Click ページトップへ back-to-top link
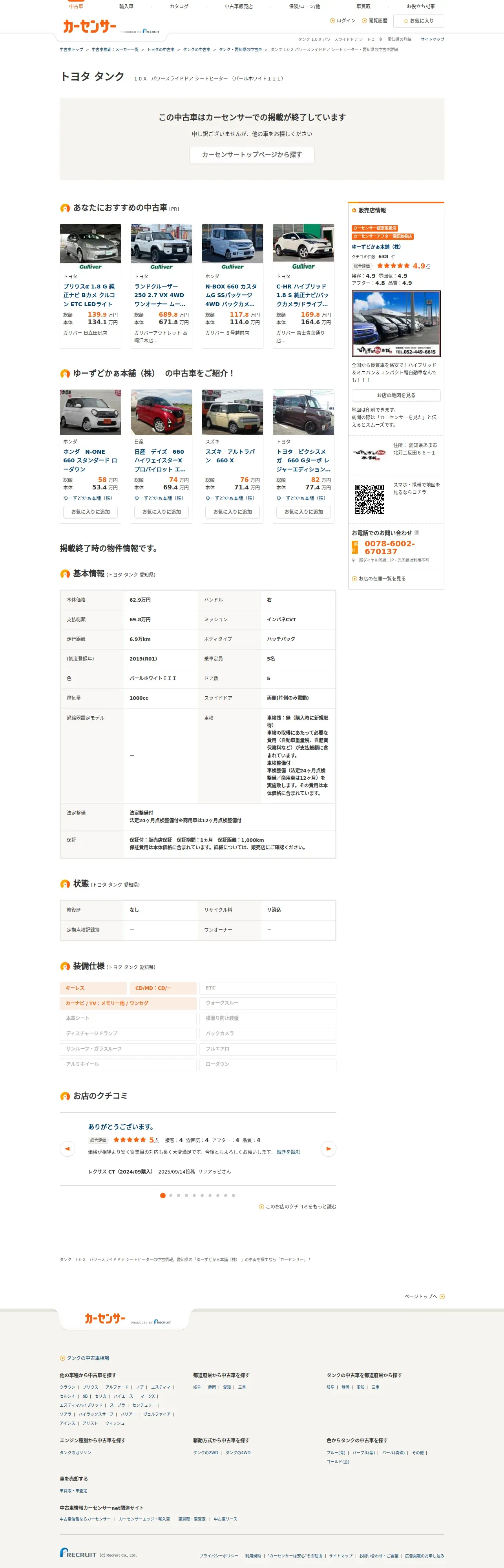Viewport: 504px width, 1568px height. [424, 1296]
